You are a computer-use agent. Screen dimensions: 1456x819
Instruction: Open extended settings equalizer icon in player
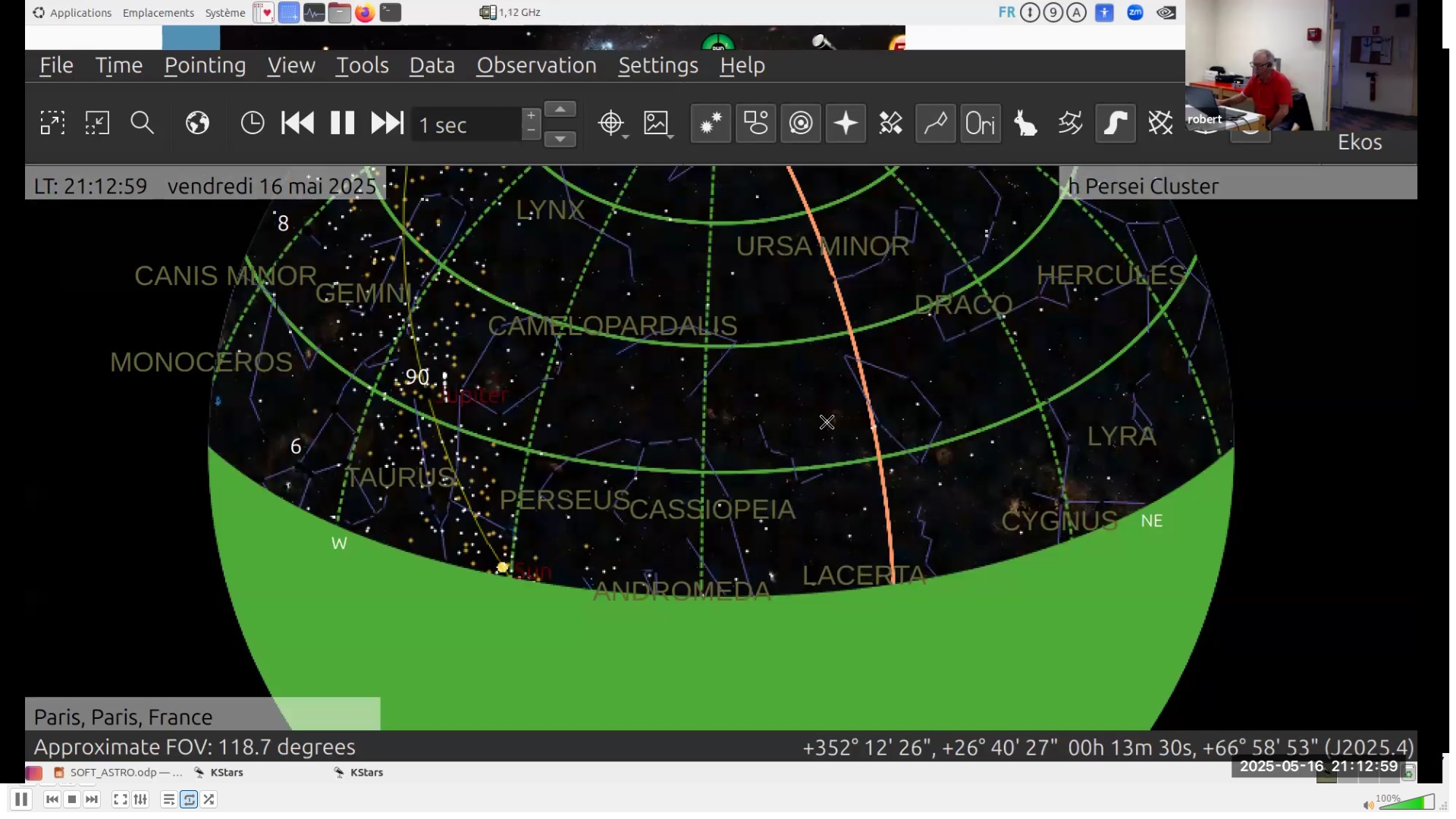140,799
